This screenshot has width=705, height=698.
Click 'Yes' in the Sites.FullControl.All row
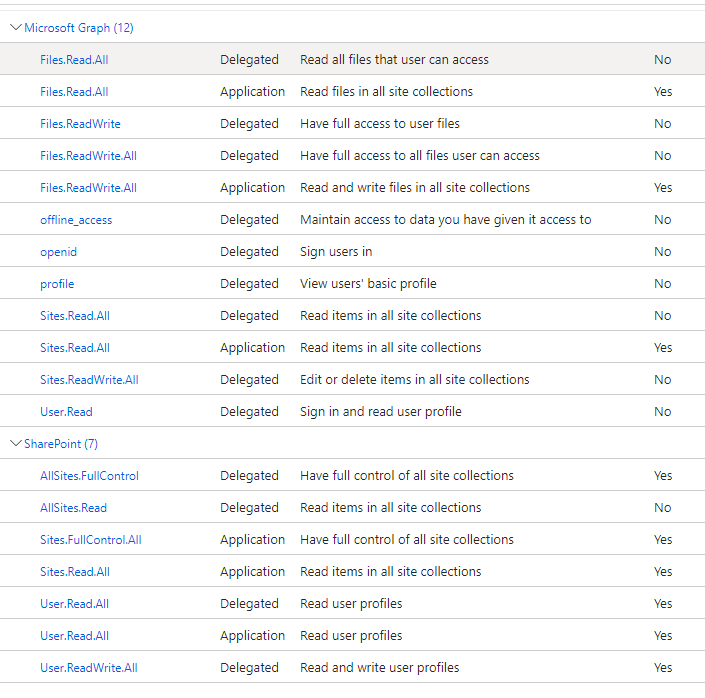(x=663, y=540)
